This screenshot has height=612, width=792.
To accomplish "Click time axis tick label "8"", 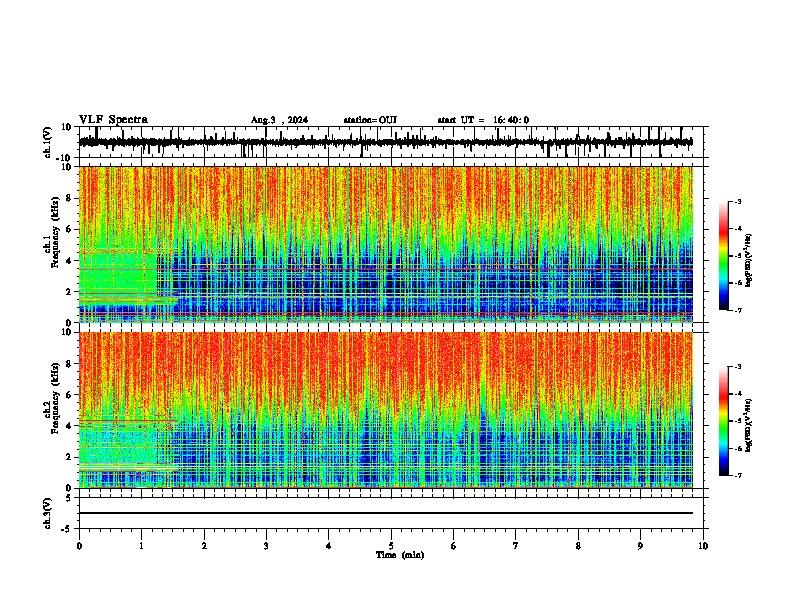I will (x=578, y=546).
